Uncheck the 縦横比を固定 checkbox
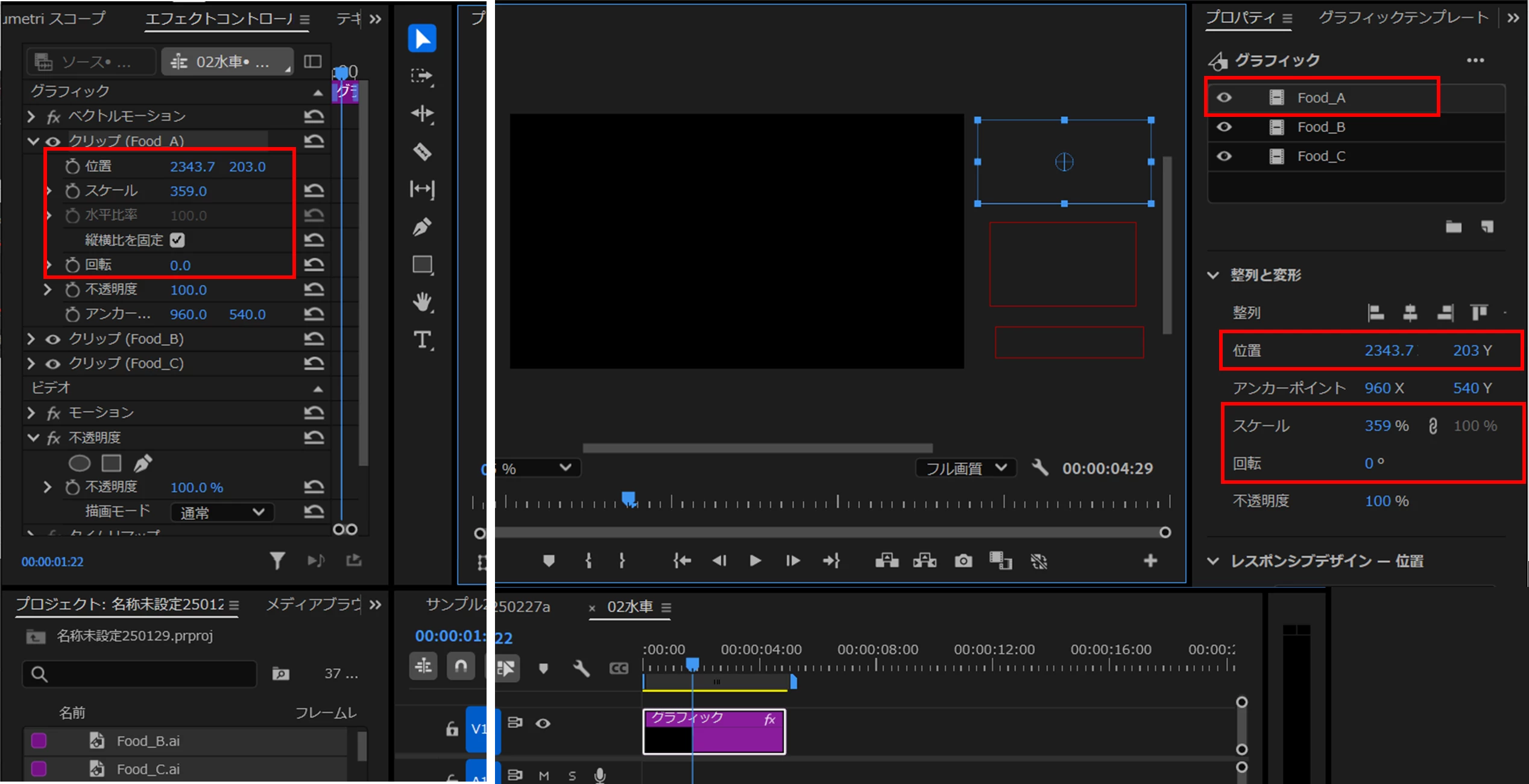 177,240
